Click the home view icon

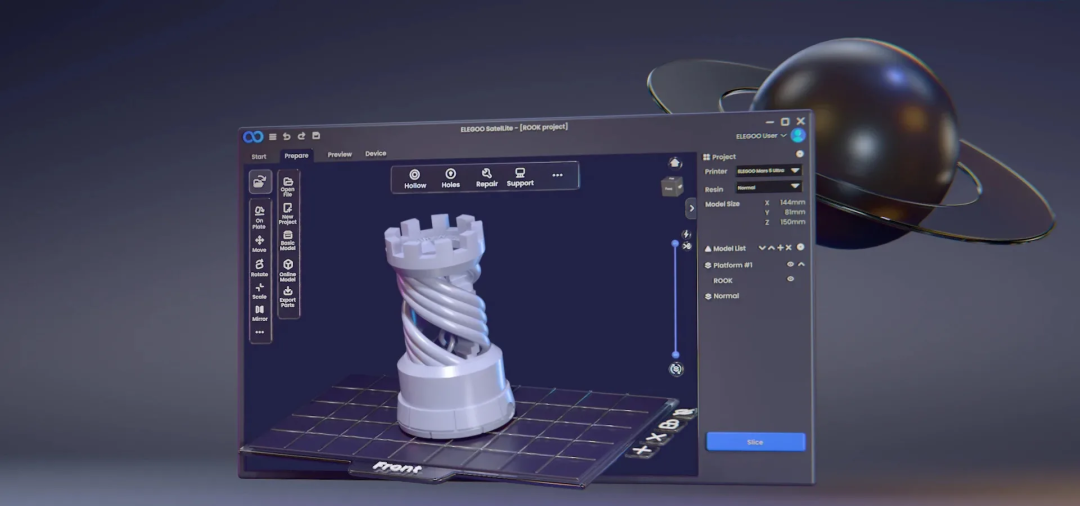tap(675, 162)
